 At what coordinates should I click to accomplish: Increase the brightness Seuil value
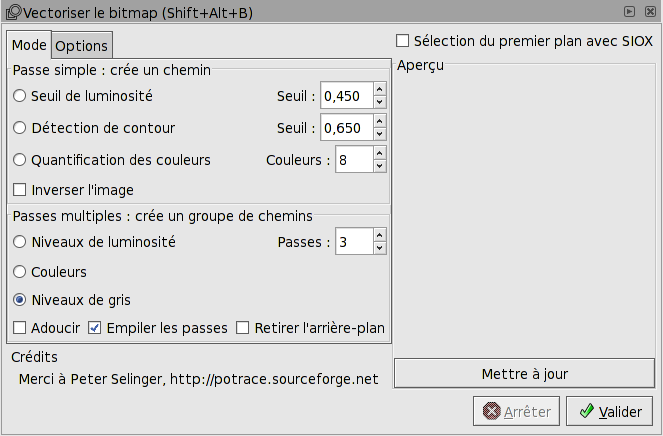pos(379,90)
